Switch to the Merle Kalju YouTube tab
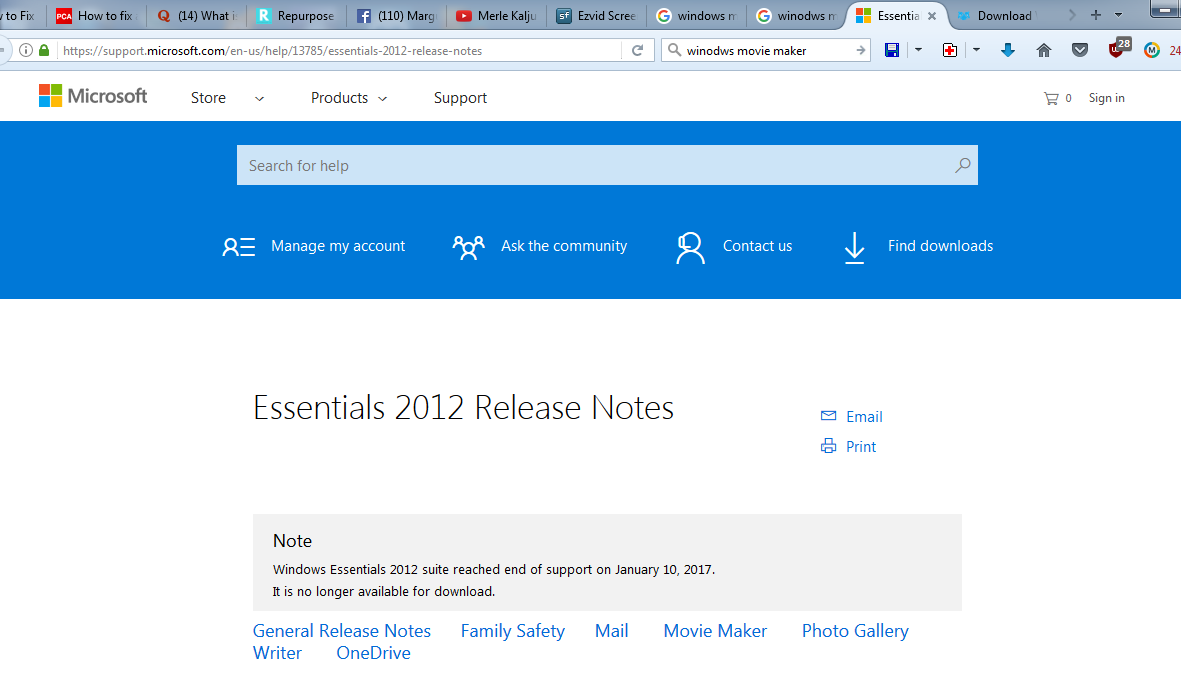Screen dimensions: 1181x680 coord(496,16)
